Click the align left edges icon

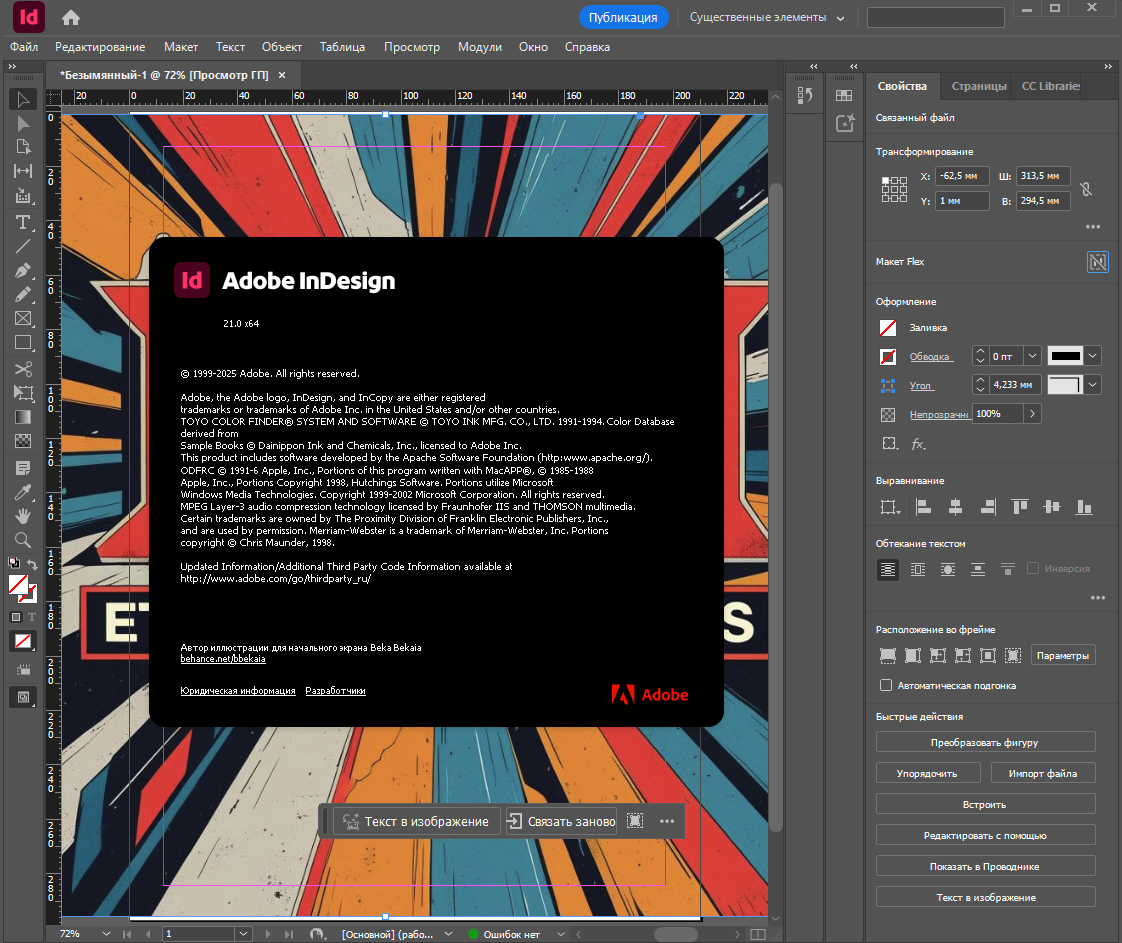pyautogui.click(x=924, y=507)
